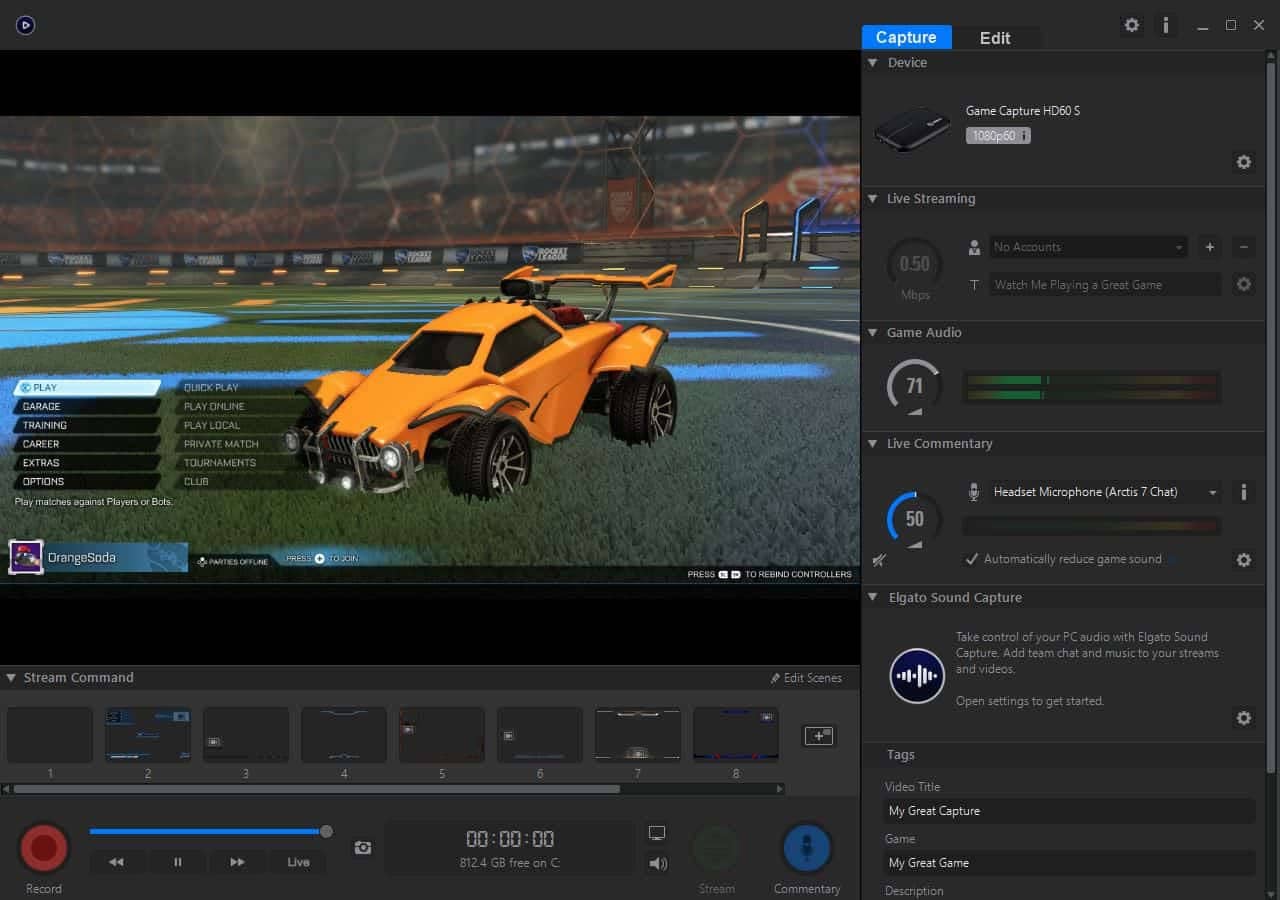Click the Elgato Sound Capture waveform icon
This screenshot has height=900, width=1280.
(917, 676)
